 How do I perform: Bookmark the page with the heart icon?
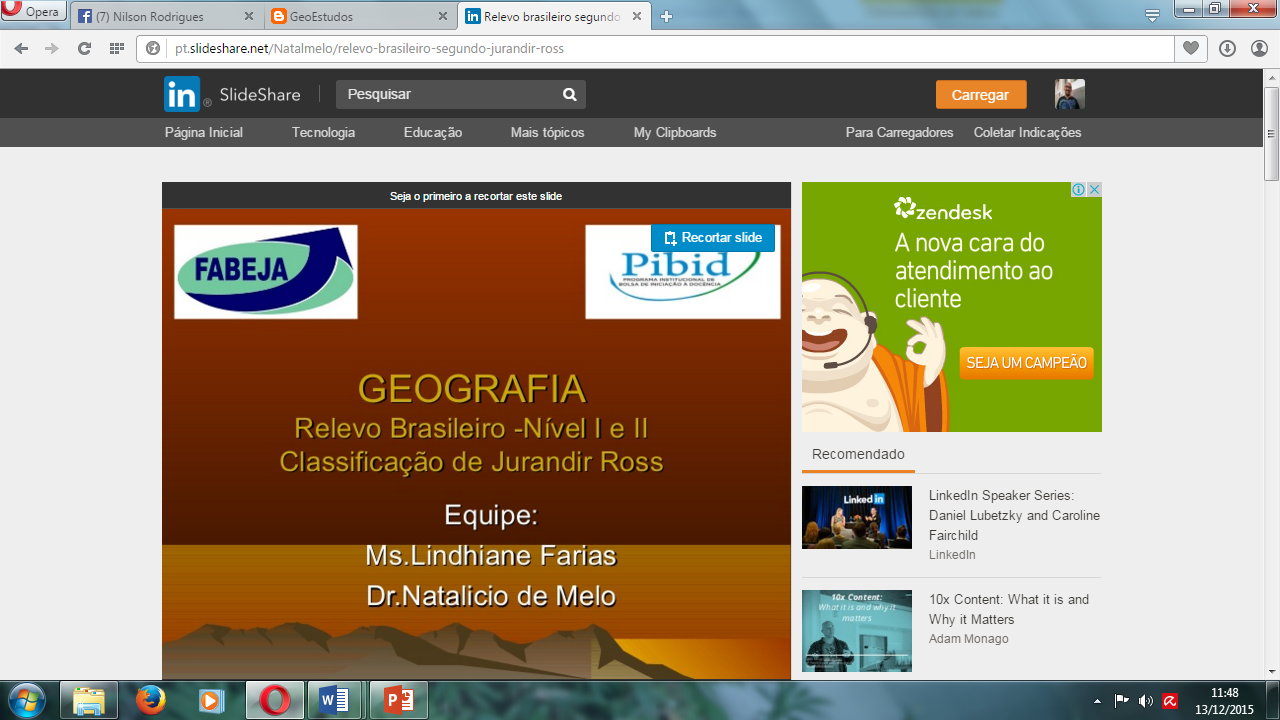(x=1191, y=48)
